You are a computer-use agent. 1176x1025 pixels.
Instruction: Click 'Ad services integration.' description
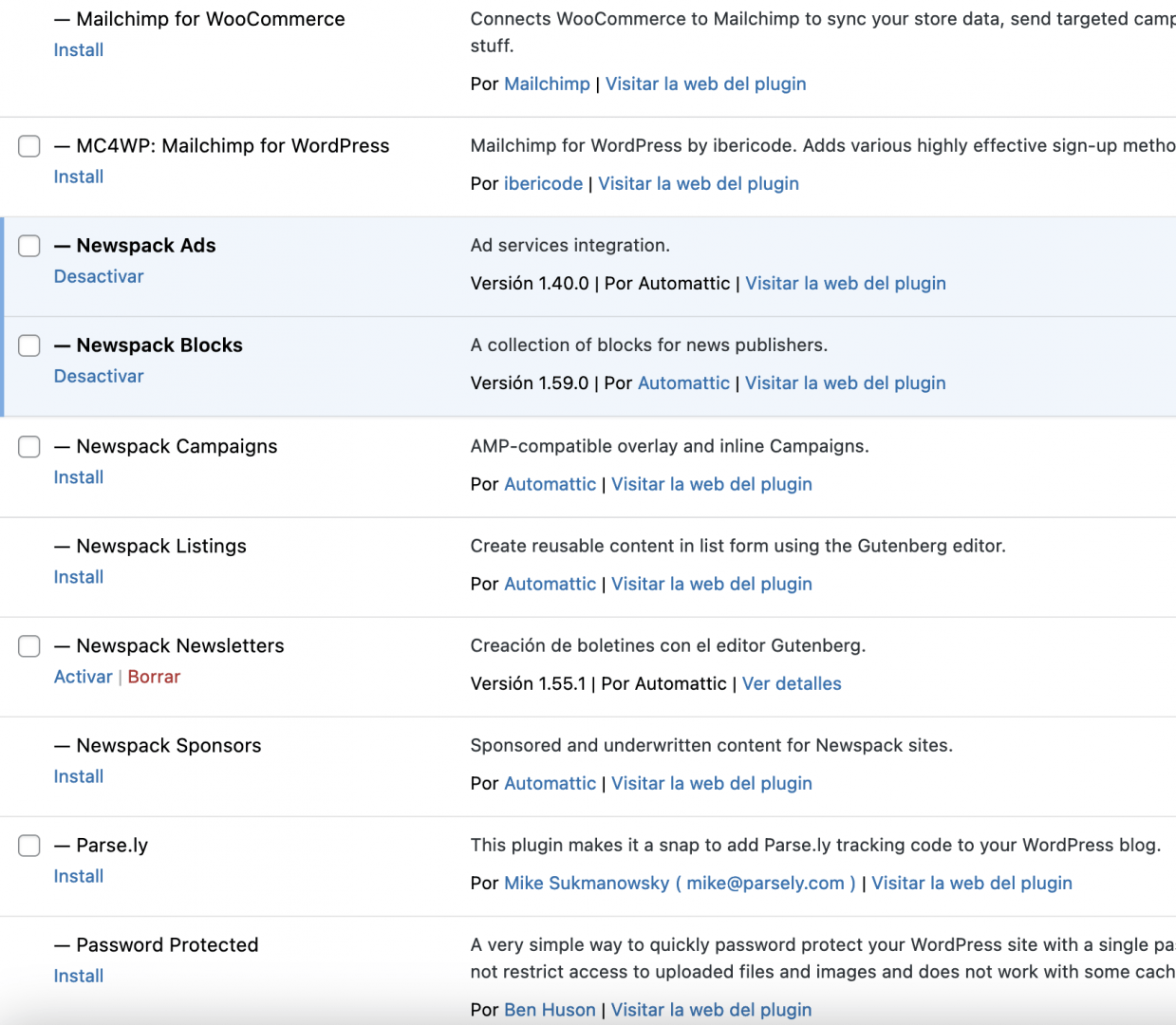click(570, 245)
